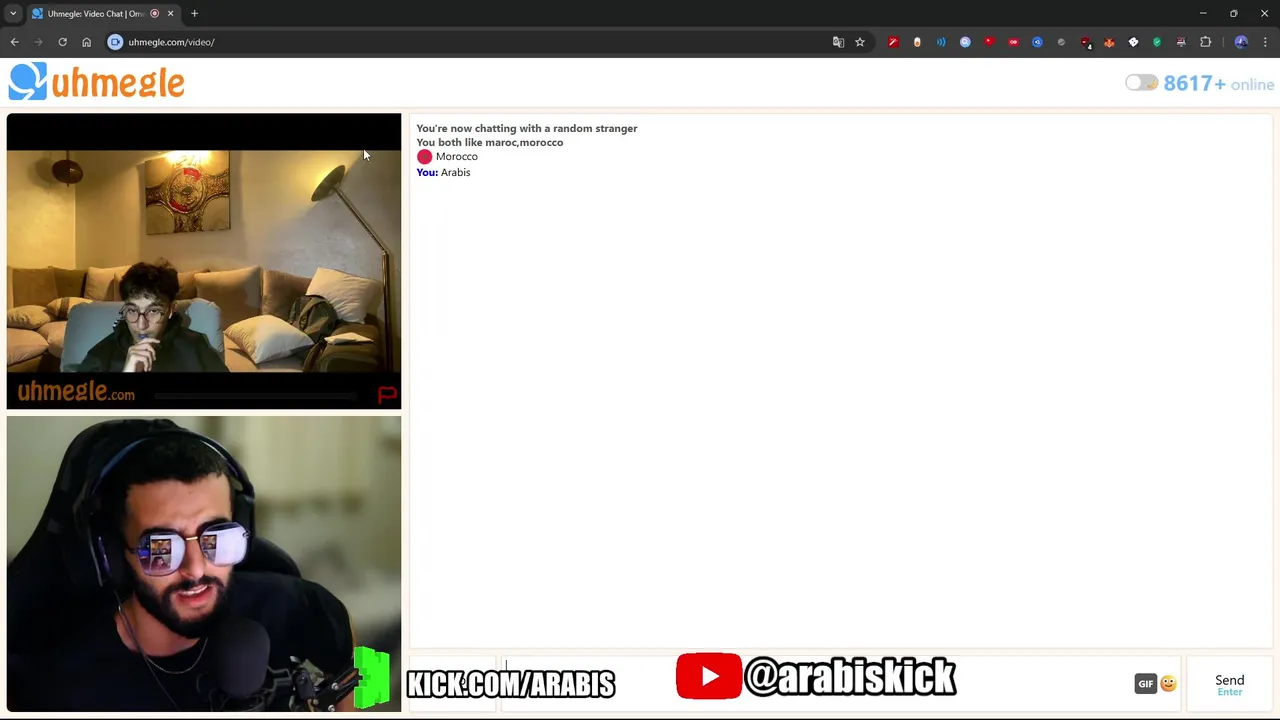Expand the tab search dropdown
1280x720 pixels.
(13, 13)
